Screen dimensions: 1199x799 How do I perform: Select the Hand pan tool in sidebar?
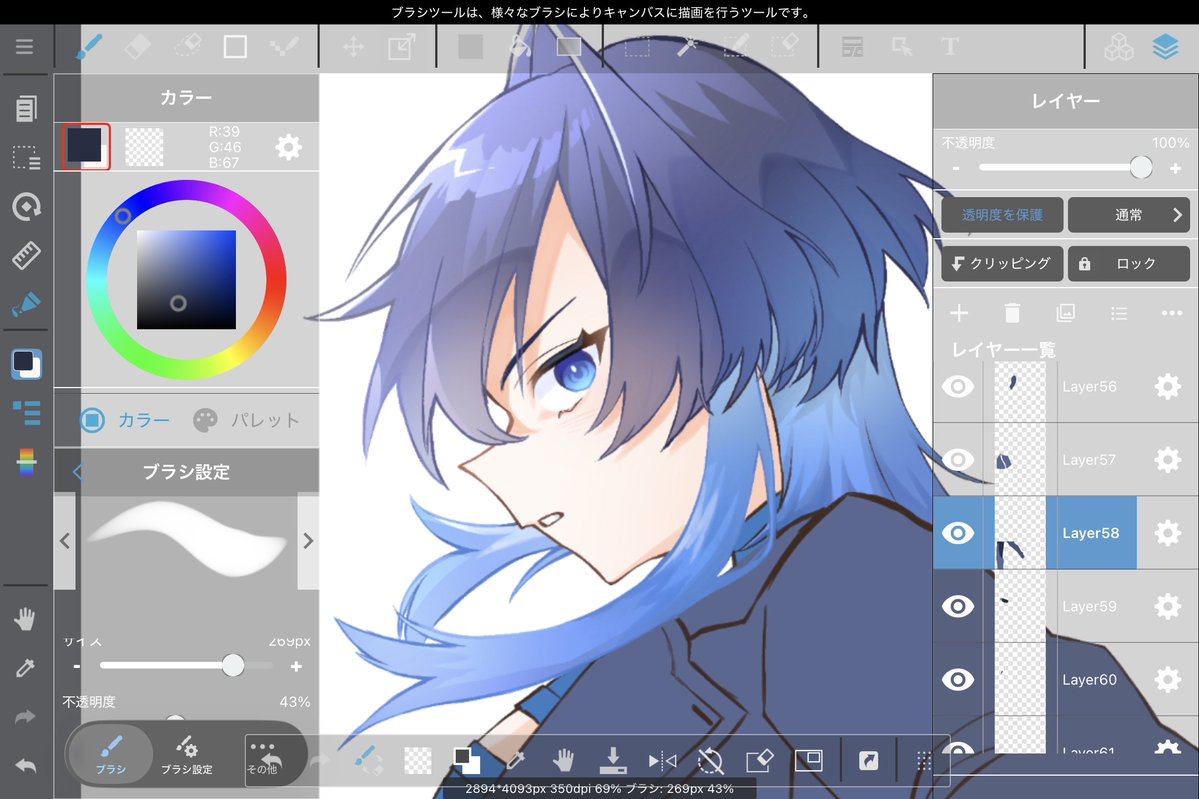pyautogui.click(x=24, y=619)
